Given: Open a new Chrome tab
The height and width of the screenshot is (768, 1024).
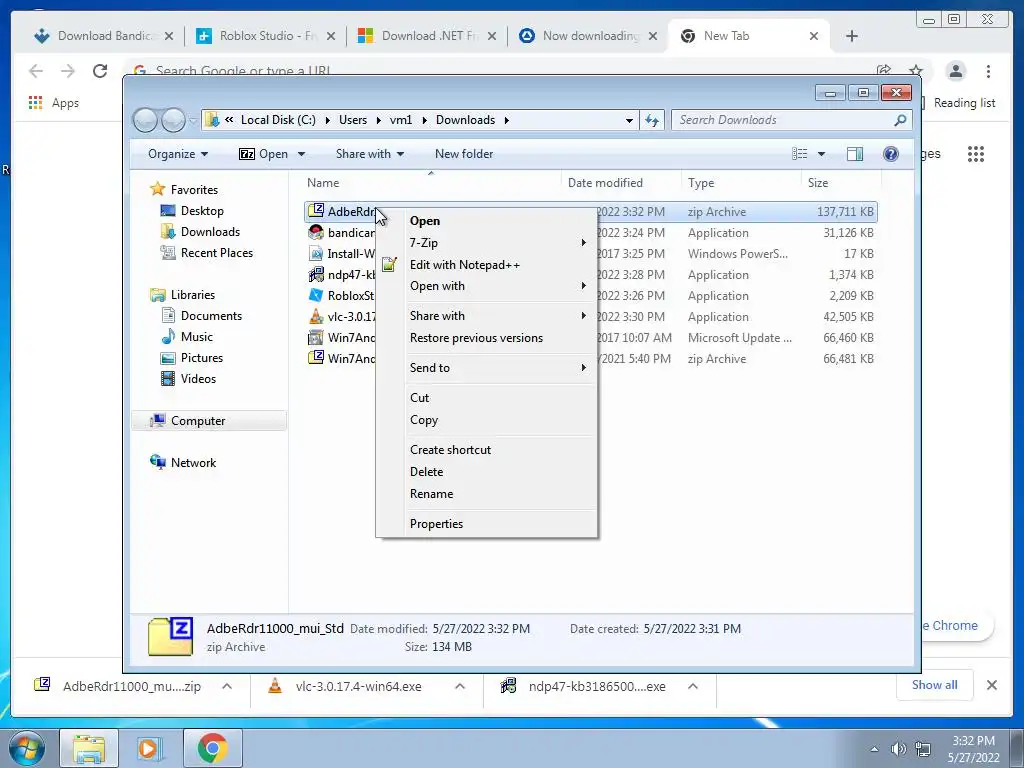Looking at the screenshot, I should click(852, 36).
